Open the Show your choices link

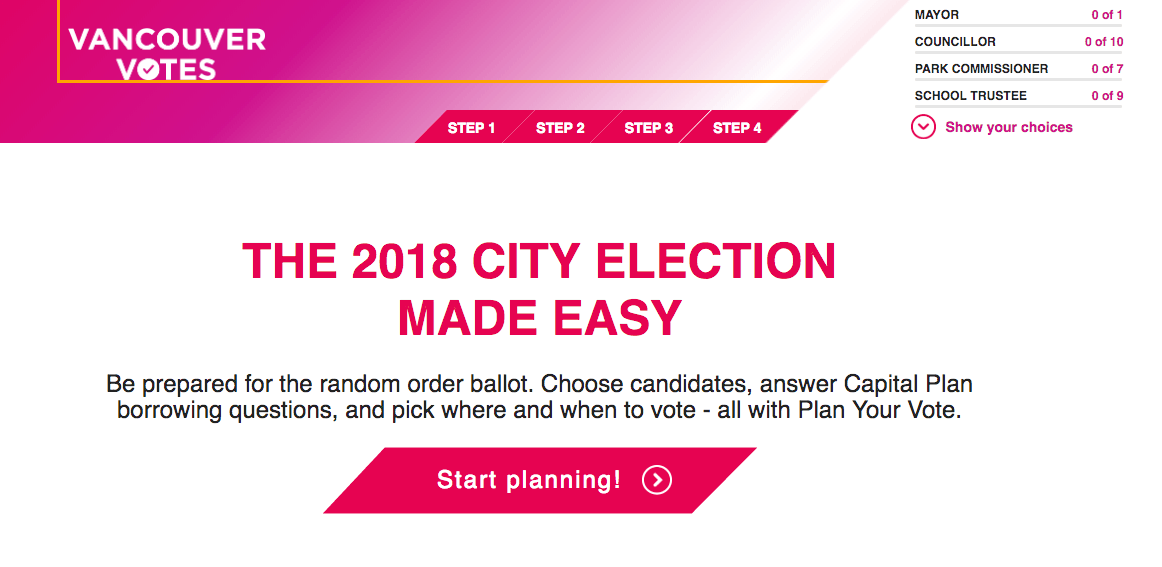coord(1009,127)
